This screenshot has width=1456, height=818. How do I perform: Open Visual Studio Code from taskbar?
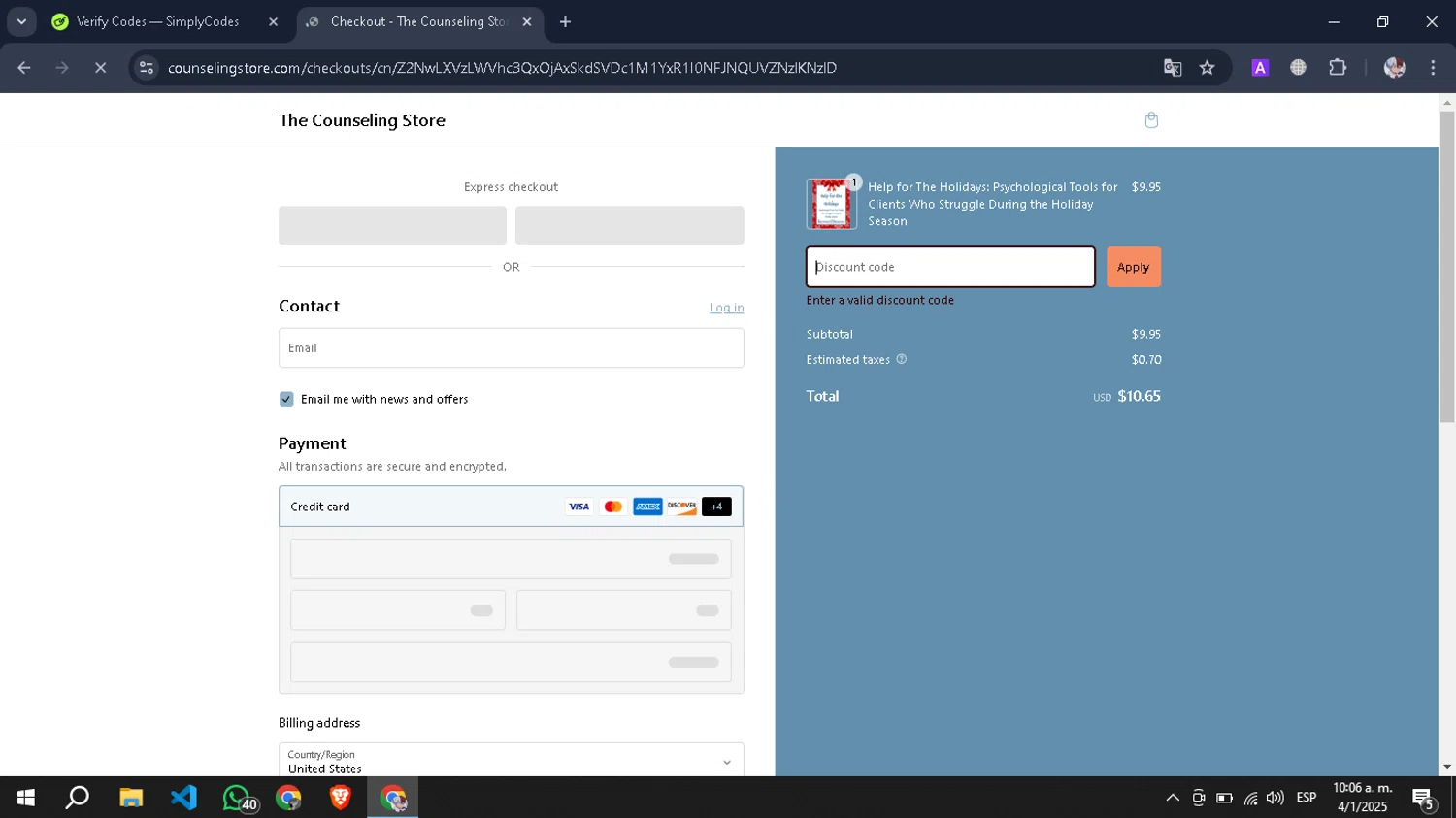click(x=183, y=798)
